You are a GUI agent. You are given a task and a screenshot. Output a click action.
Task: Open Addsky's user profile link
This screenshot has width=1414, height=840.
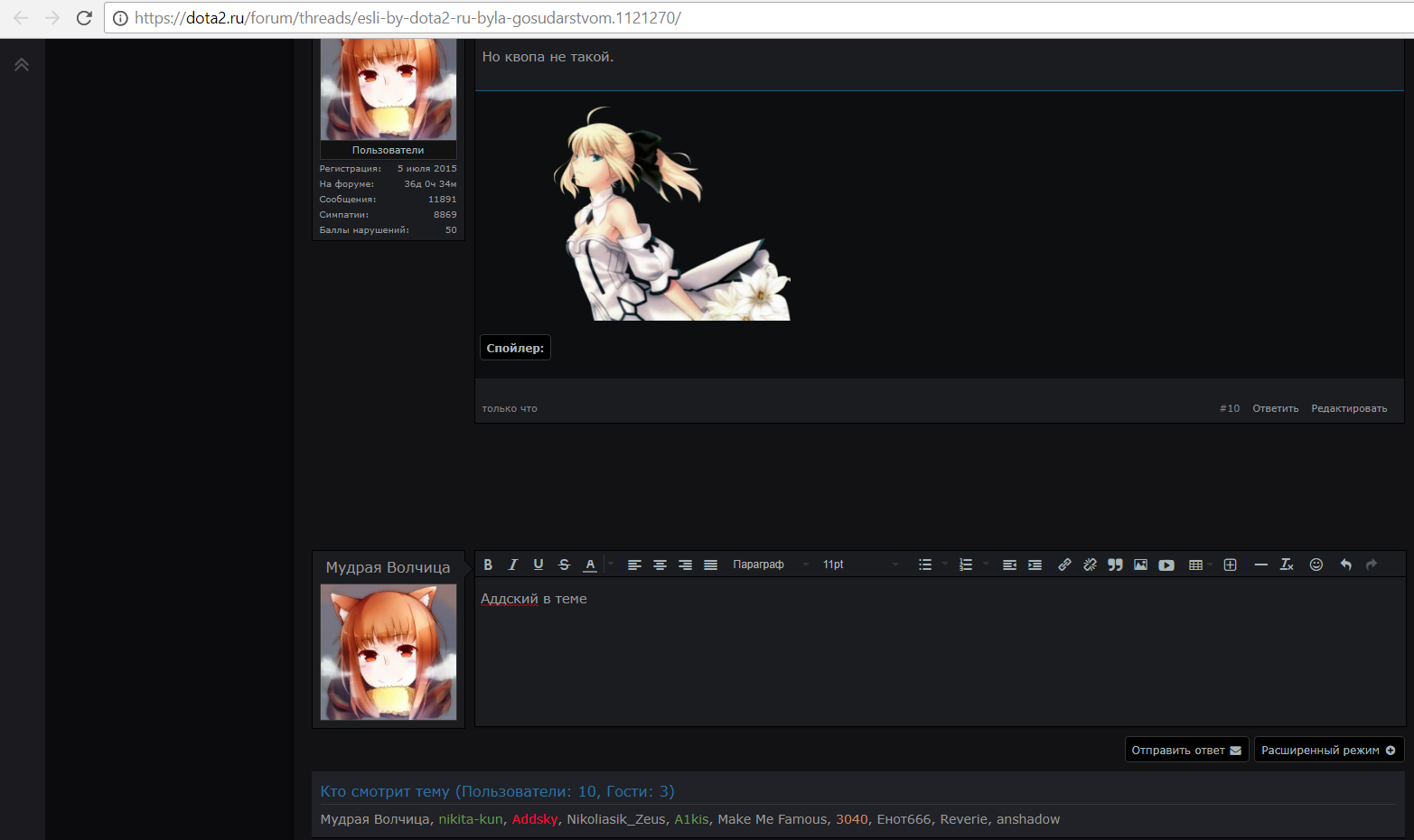coord(535,818)
